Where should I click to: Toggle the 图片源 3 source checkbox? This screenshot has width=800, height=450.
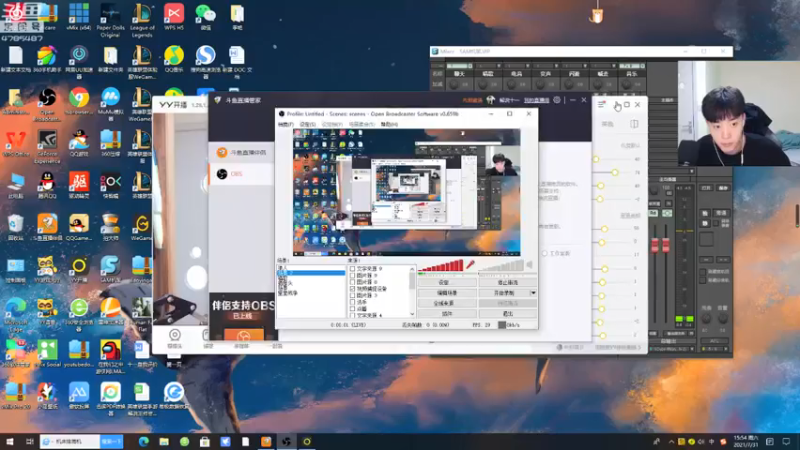[x=353, y=295]
